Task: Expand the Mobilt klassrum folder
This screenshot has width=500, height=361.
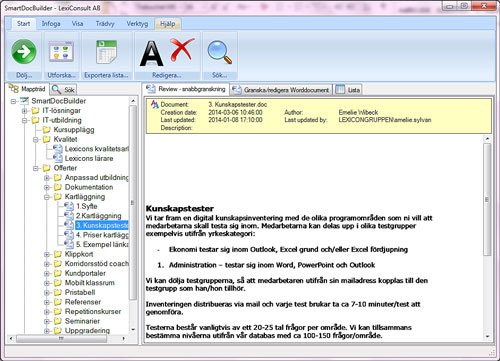Action: (47, 283)
